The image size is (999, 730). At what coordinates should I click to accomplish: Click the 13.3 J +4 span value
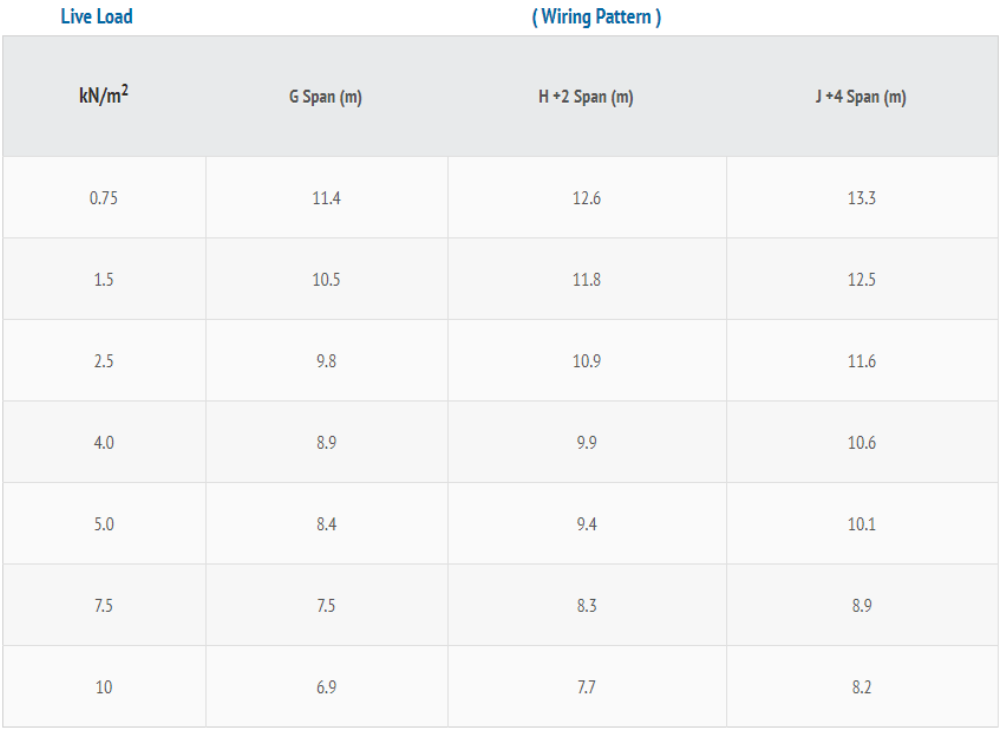coord(861,198)
